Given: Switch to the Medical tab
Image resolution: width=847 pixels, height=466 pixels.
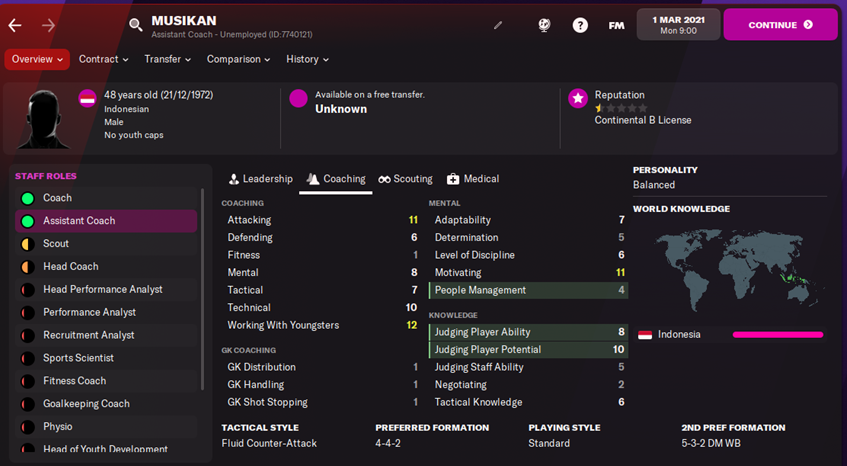Looking at the screenshot, I should tap(472, 179).
